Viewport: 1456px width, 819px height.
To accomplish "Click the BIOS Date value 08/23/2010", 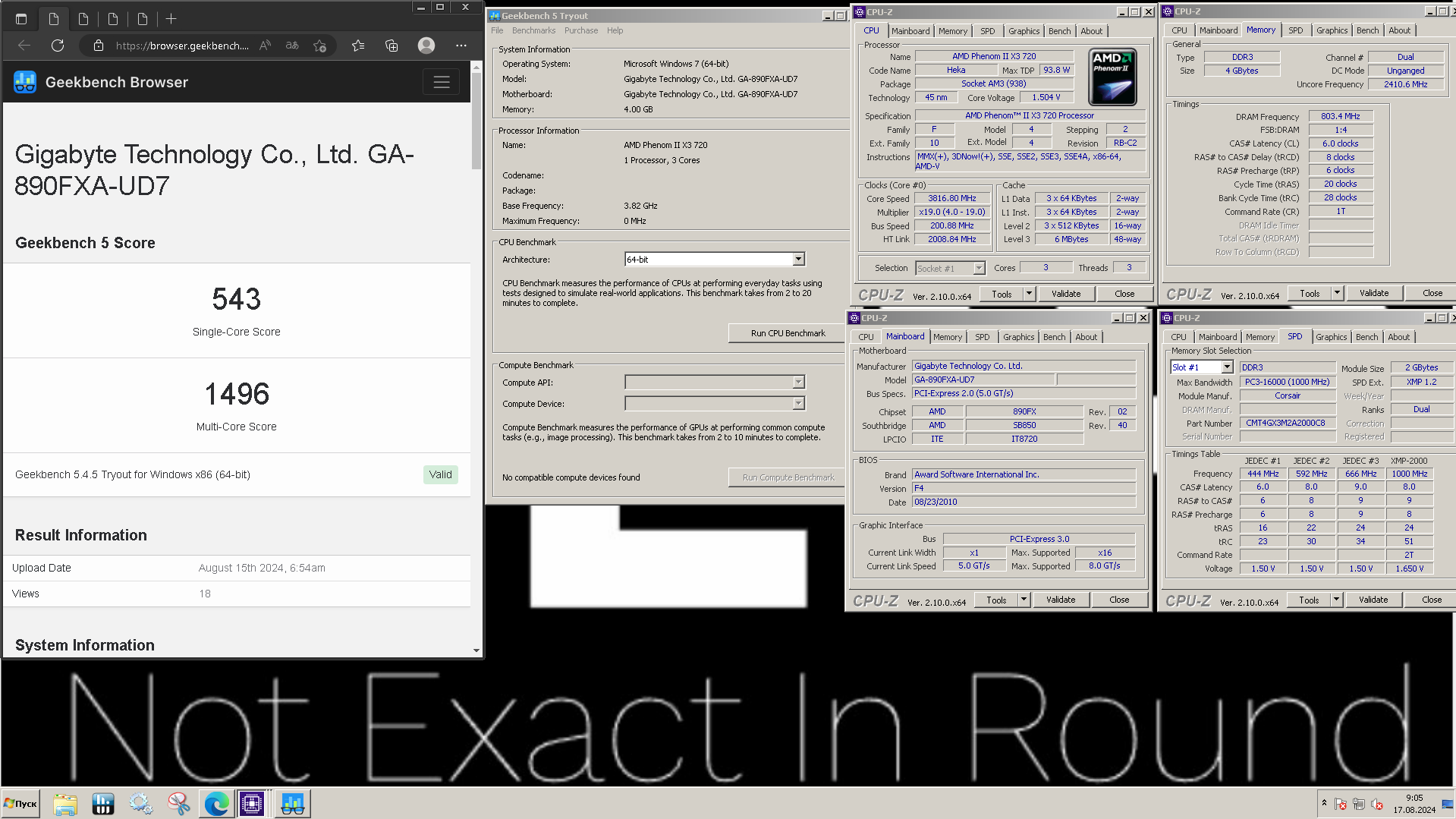I will click(x=1024, y=502).
